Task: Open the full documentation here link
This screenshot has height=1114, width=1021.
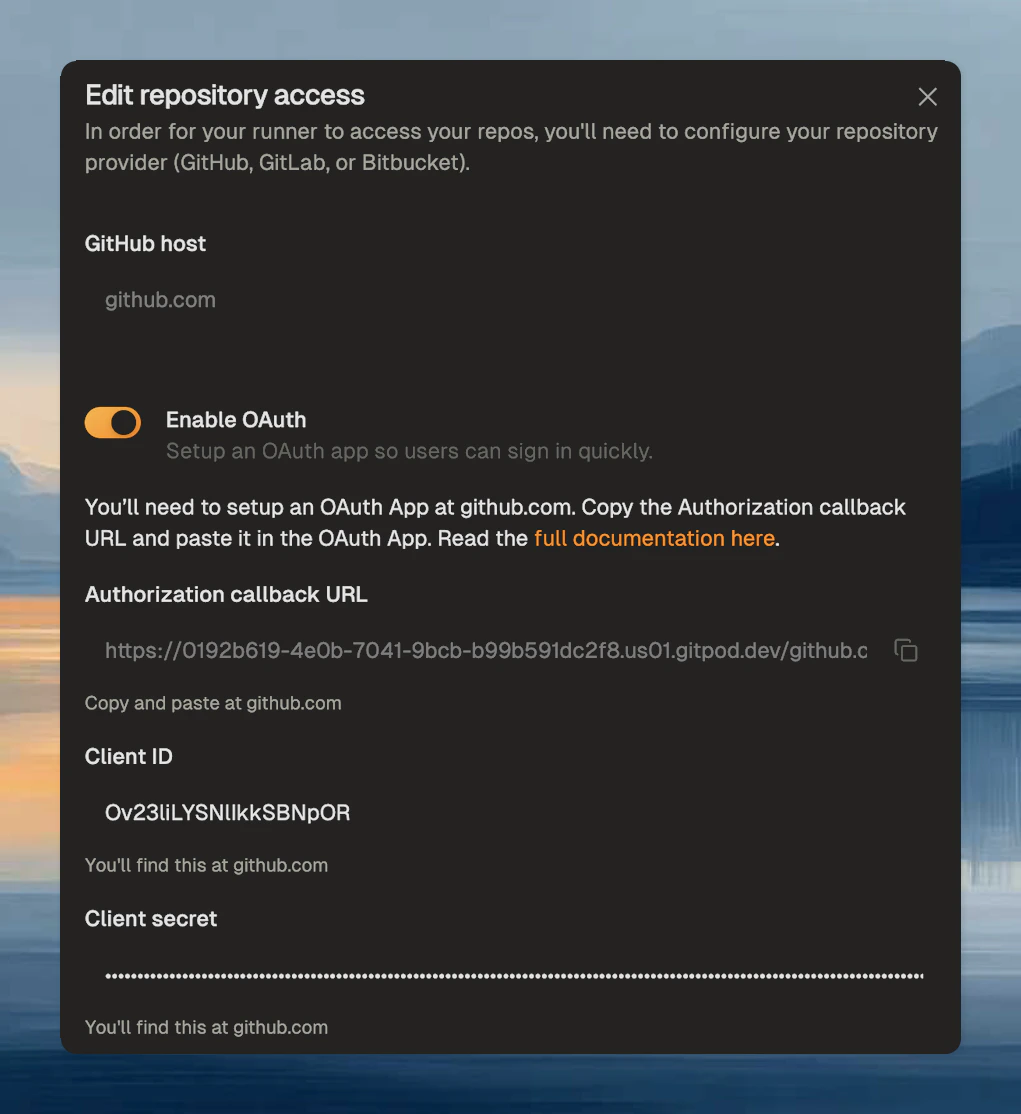Action: pyautogui.click(x=654, y=538)
